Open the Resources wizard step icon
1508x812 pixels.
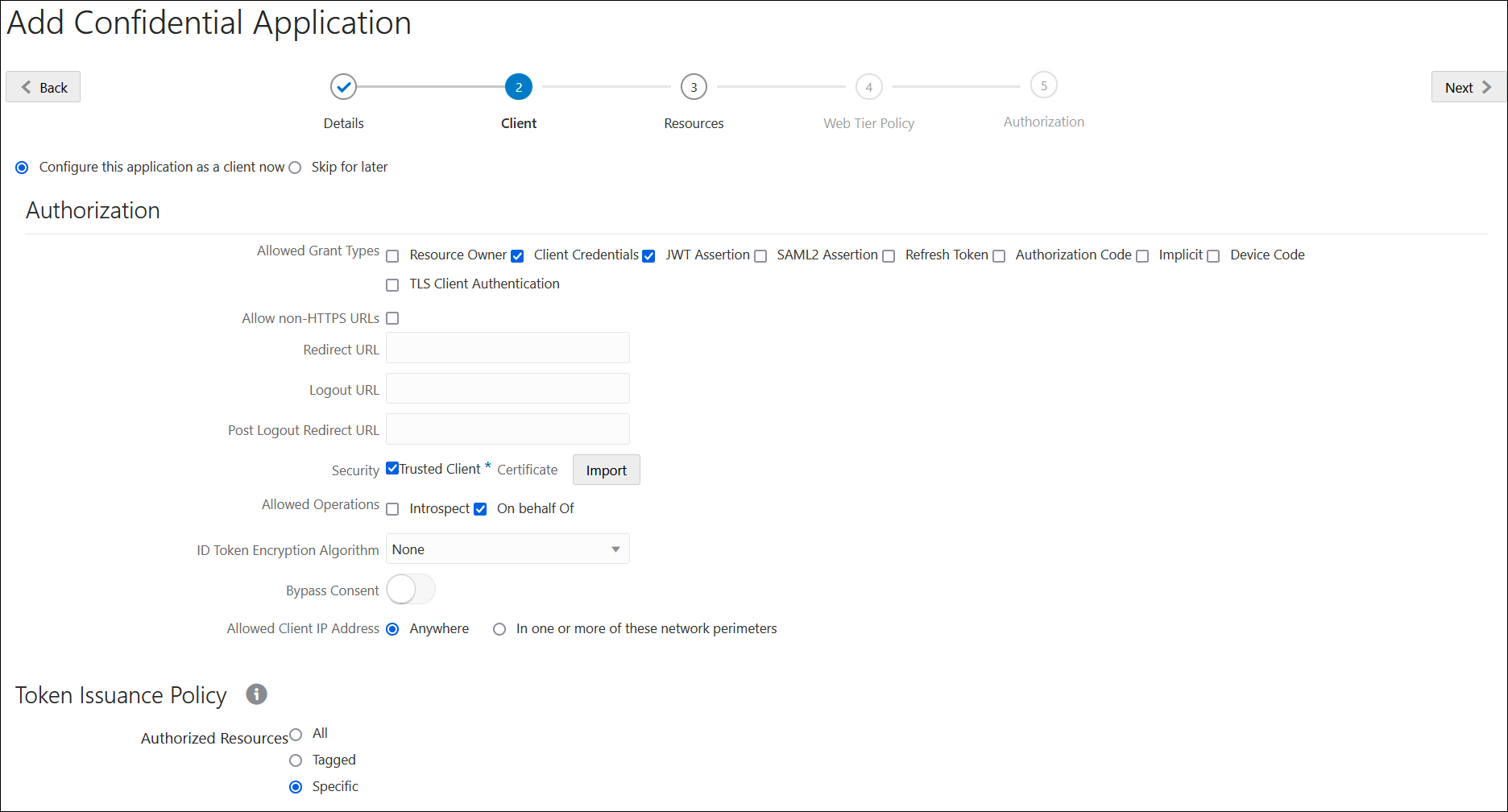[x=693, y=86]
